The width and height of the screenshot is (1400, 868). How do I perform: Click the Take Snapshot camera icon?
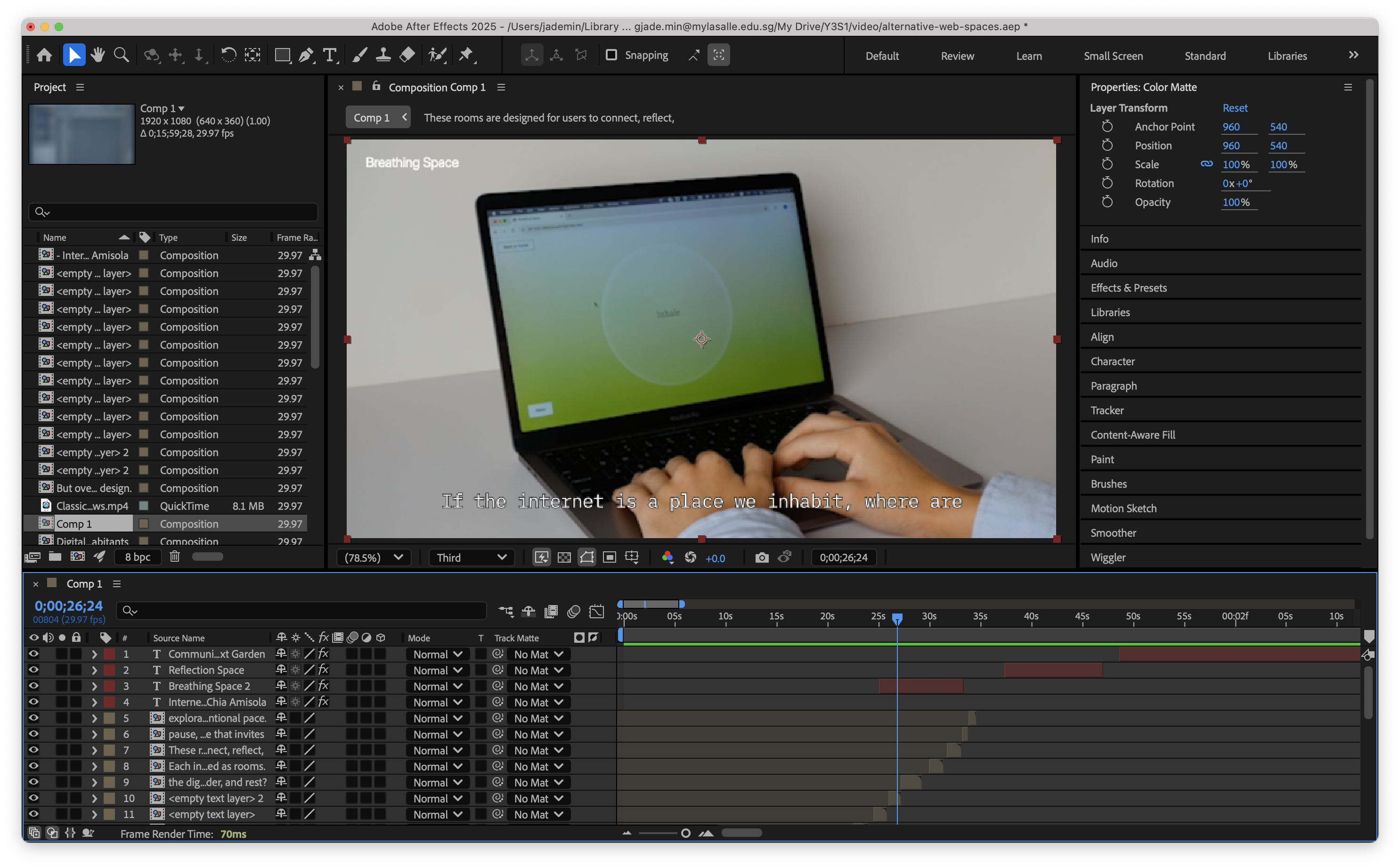[x=761, y=557]
